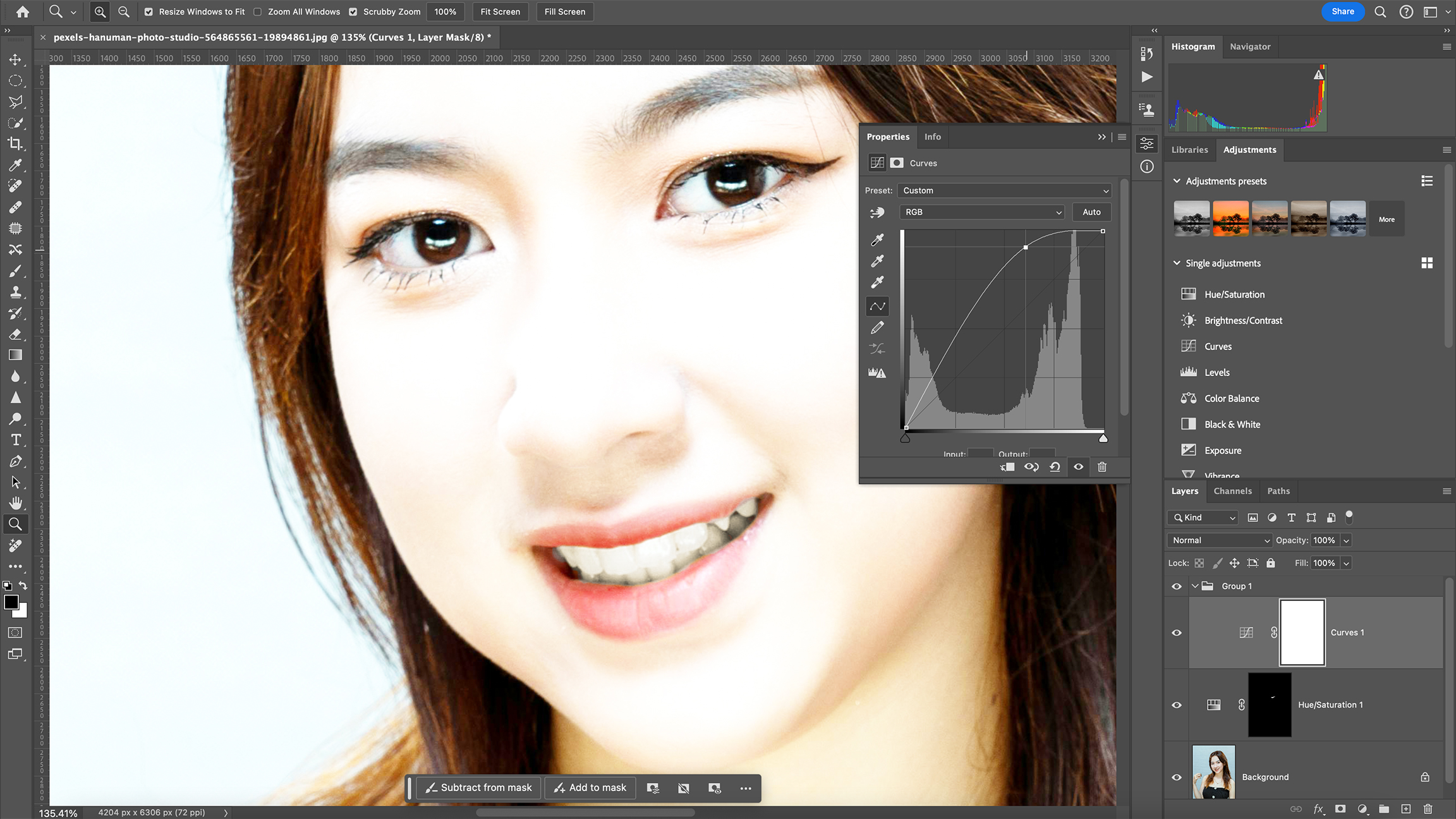The width and height of the screenshot is (1456, 819).
Task: Click the Fit Screen button
Action: point(500,11)
